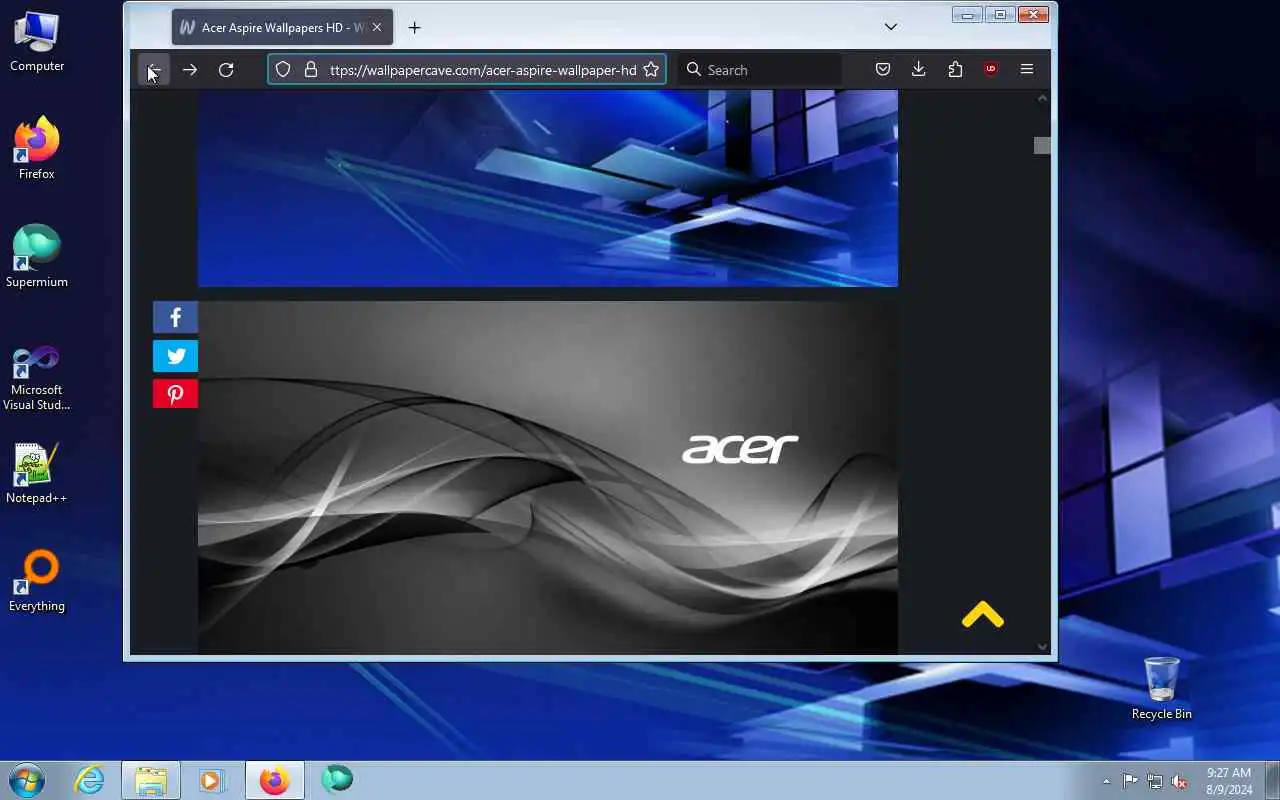Image resolution: width=1280 pixels, height=800 pixels.
Task: Click the Supermium taskbar icon
Action: (337, 779)
